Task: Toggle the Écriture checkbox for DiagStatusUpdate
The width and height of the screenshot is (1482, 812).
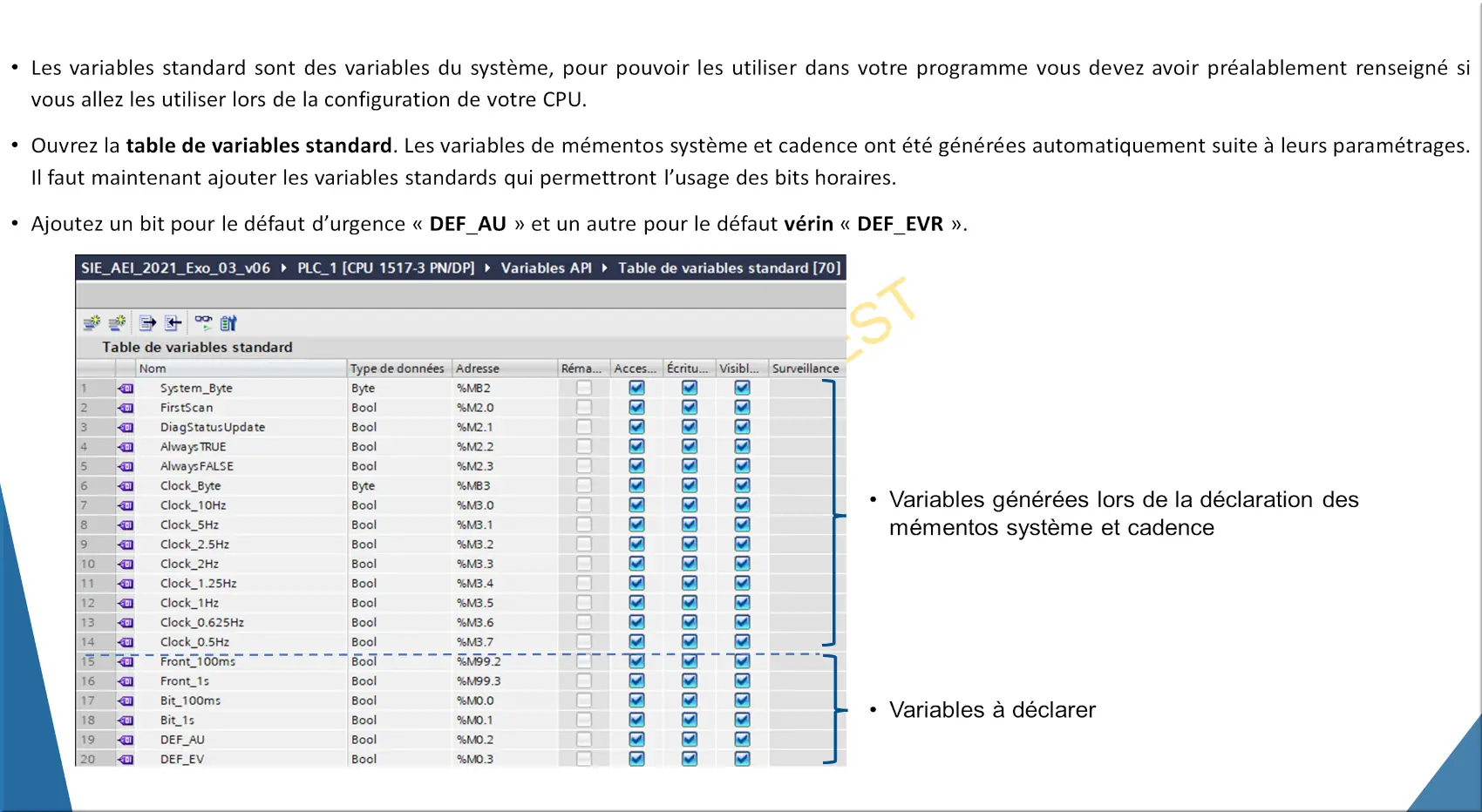Action: click(690, 427)
